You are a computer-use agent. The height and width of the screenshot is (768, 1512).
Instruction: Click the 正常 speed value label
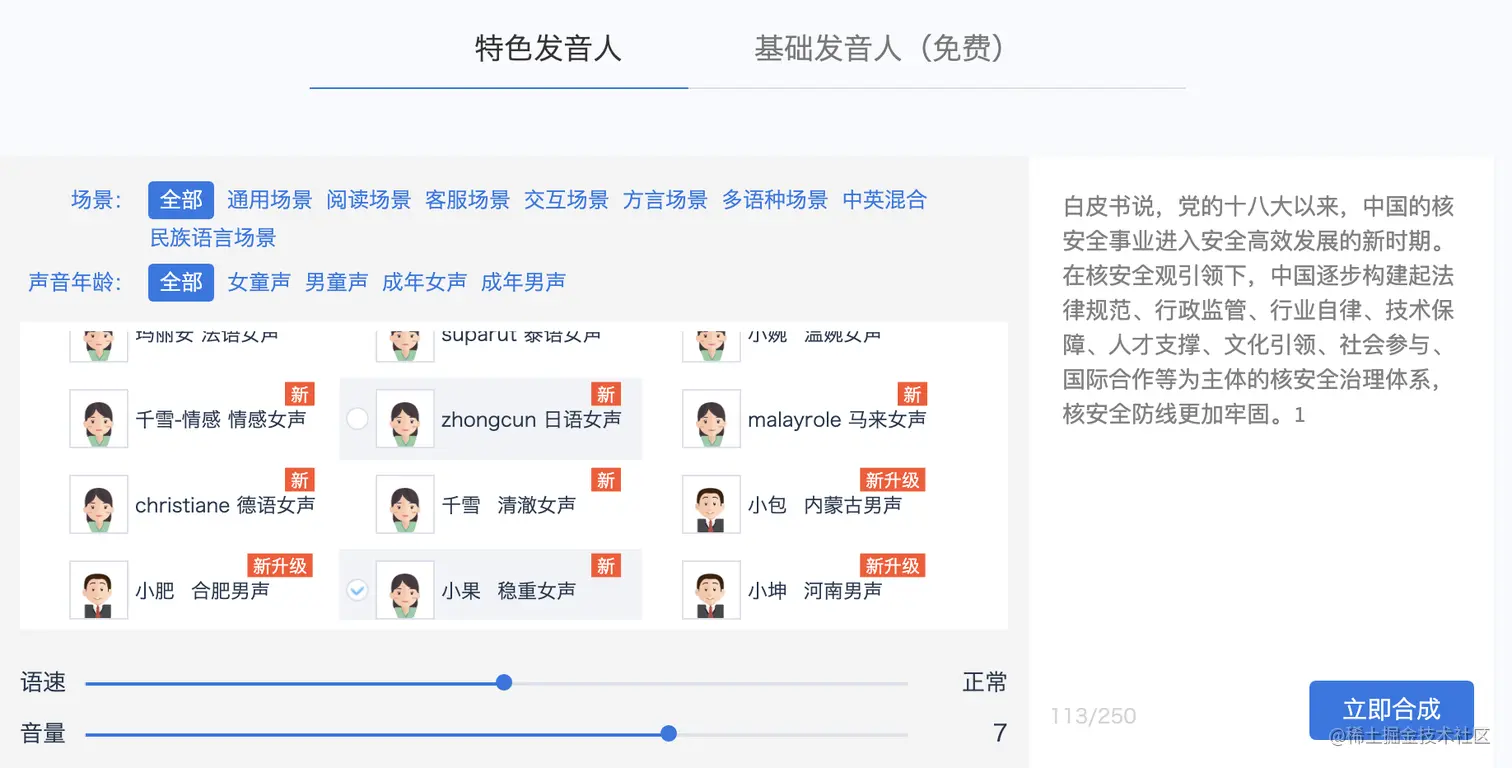pos(984,683)
